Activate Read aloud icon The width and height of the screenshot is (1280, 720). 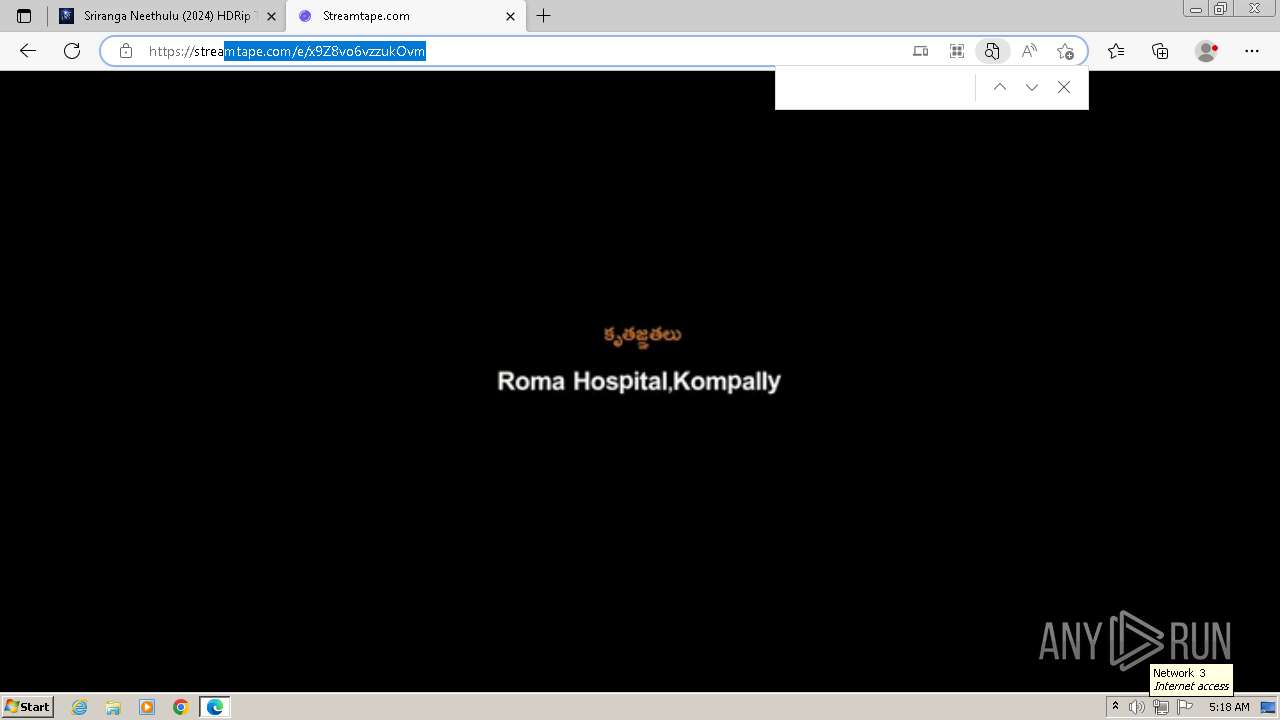(1029, 51)
